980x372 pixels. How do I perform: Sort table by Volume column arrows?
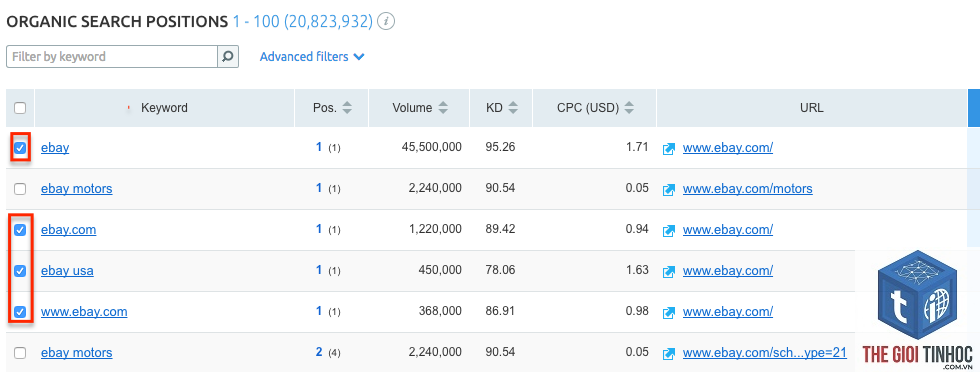click(x=442, y=108)
